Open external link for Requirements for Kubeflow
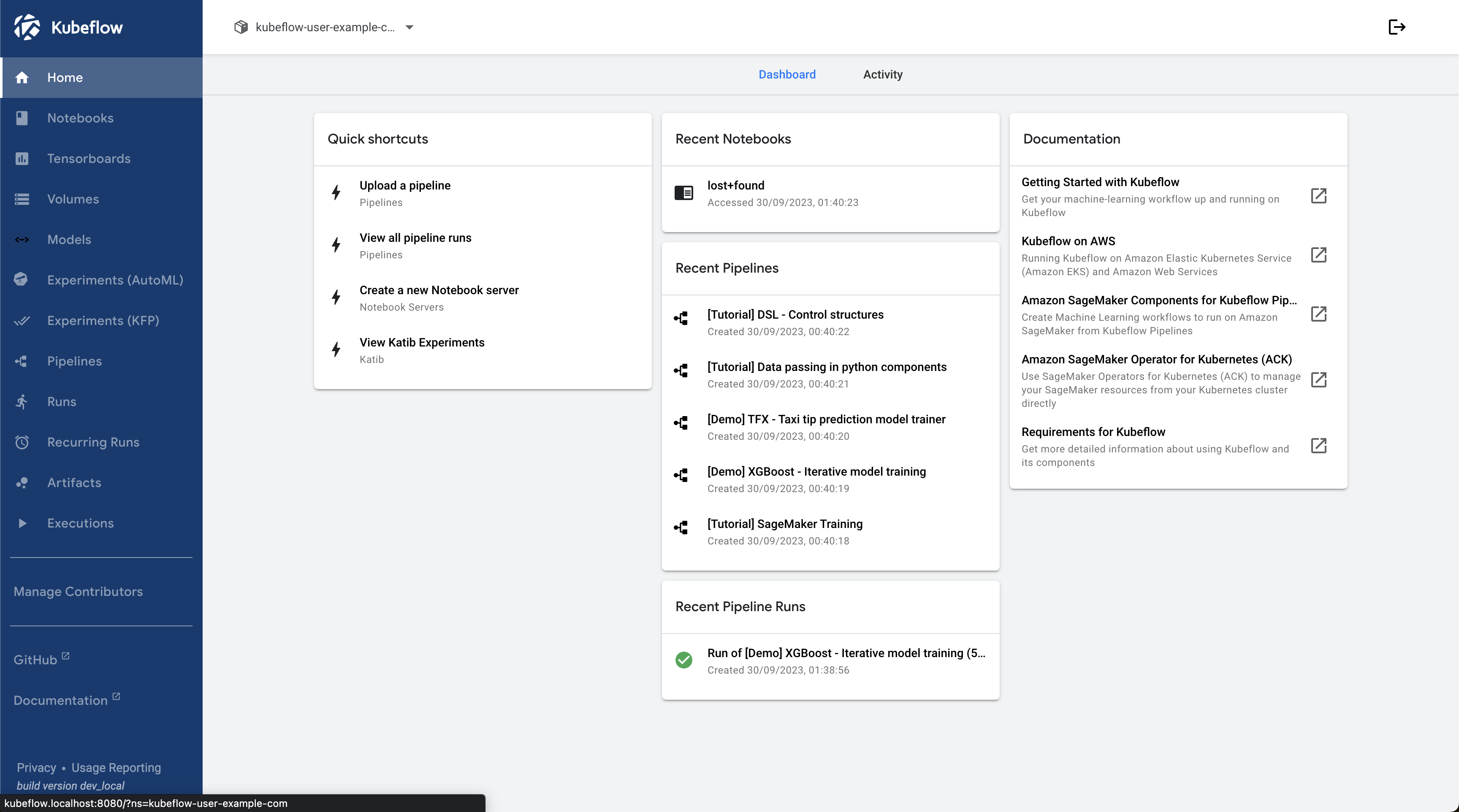This screenshot has height=812, width=1459. 1318,446
